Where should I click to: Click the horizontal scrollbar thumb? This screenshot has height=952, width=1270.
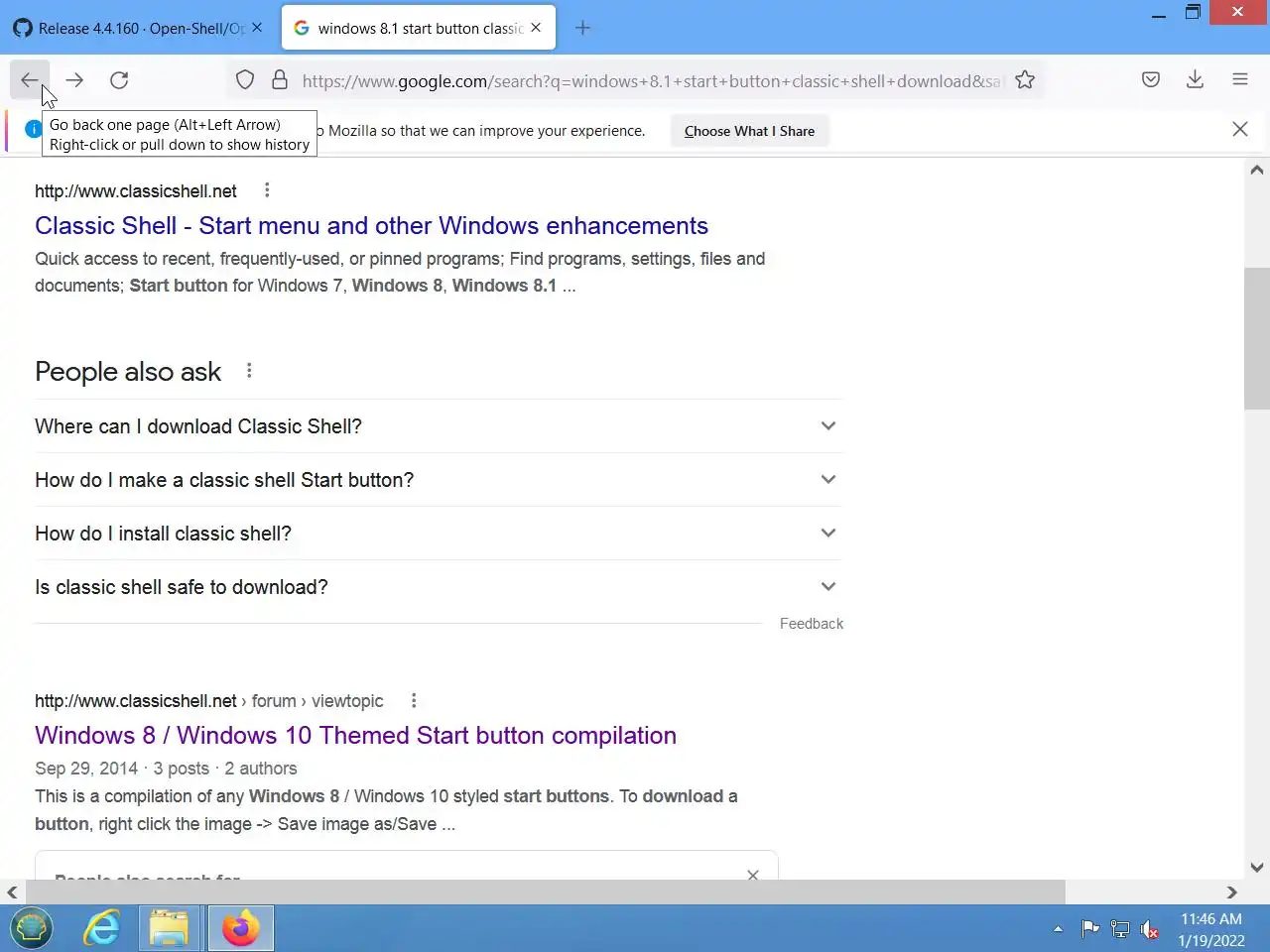[544, 892]
